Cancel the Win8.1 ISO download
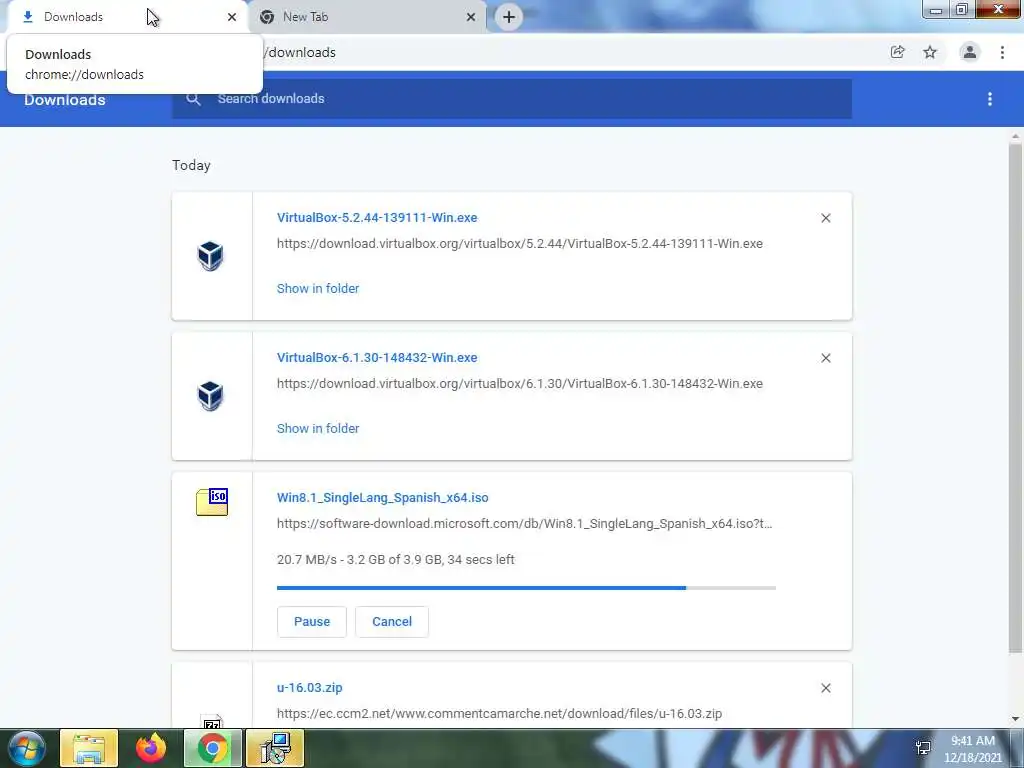This screenshot has width=1024, height=768. 392,622
